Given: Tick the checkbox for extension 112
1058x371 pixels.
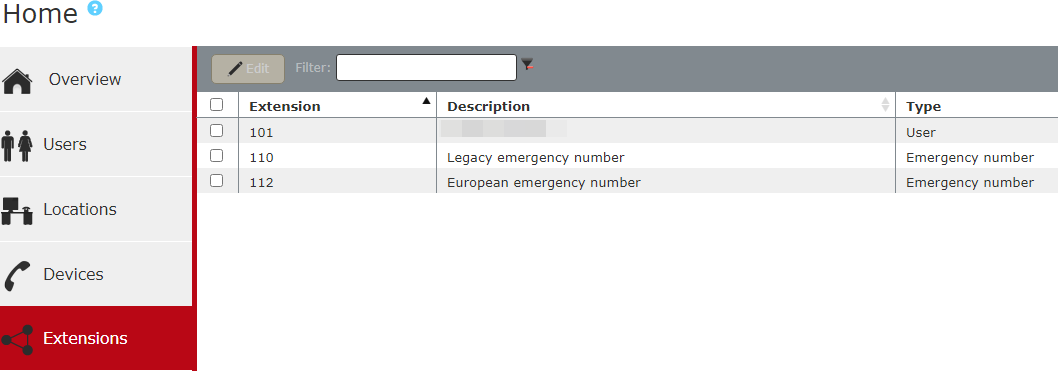Looking at the screenshot, I should pyautogui.click(x=217, y=181).
